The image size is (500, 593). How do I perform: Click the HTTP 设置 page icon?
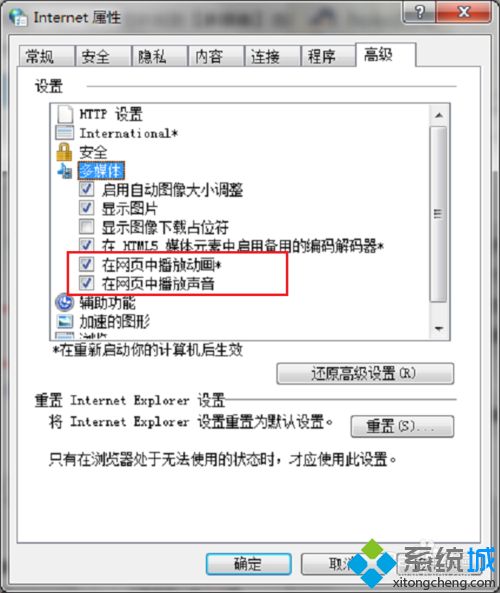[65, 113]
